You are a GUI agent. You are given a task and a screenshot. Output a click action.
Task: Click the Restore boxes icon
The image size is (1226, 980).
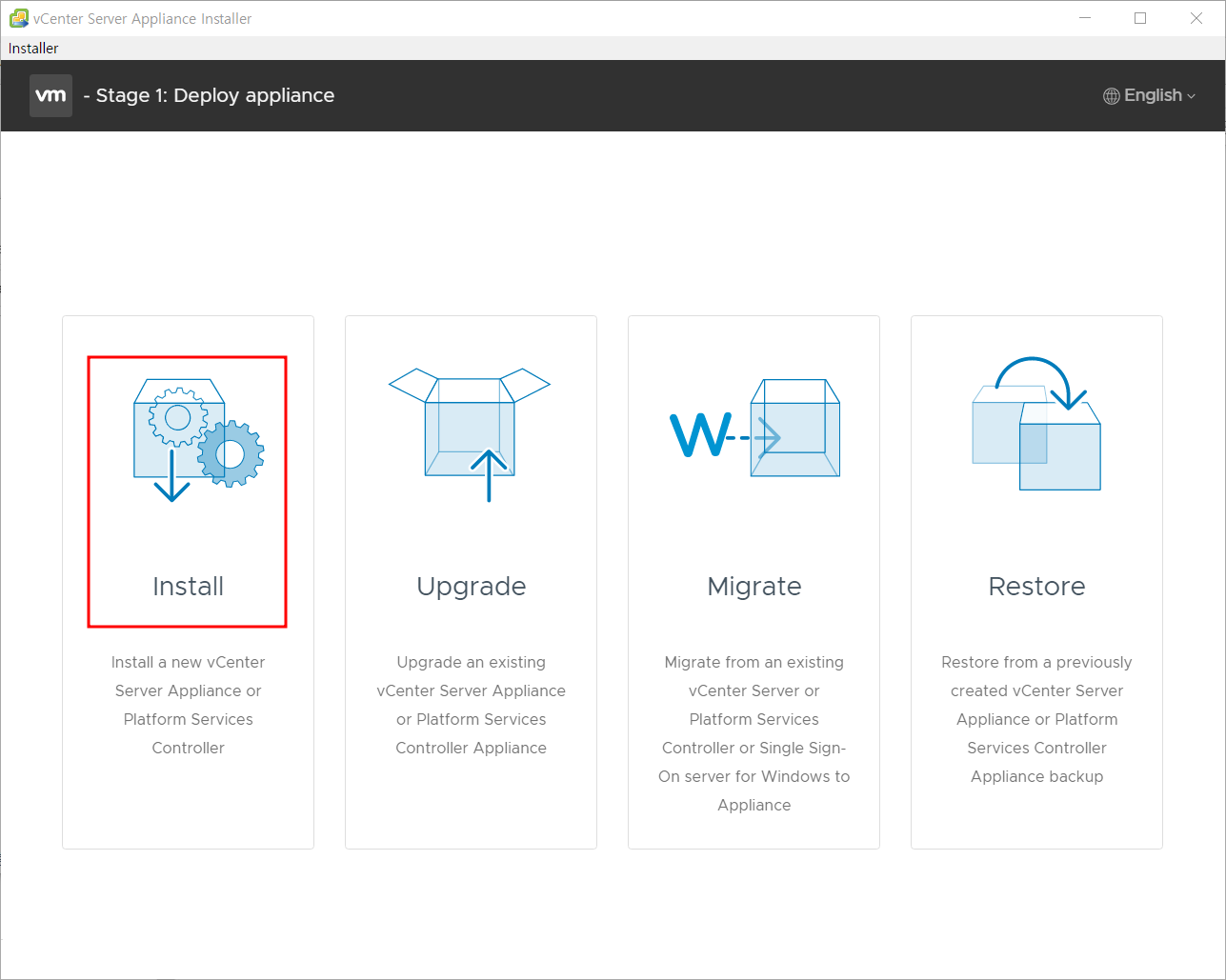tap(1036, 424)
